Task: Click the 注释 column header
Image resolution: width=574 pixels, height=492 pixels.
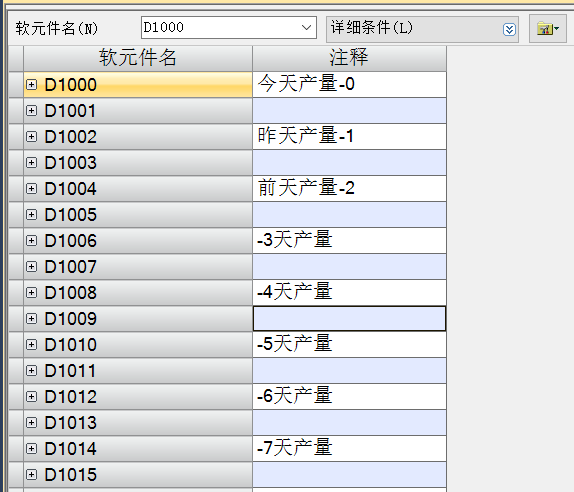Action: tap(349, 58)
